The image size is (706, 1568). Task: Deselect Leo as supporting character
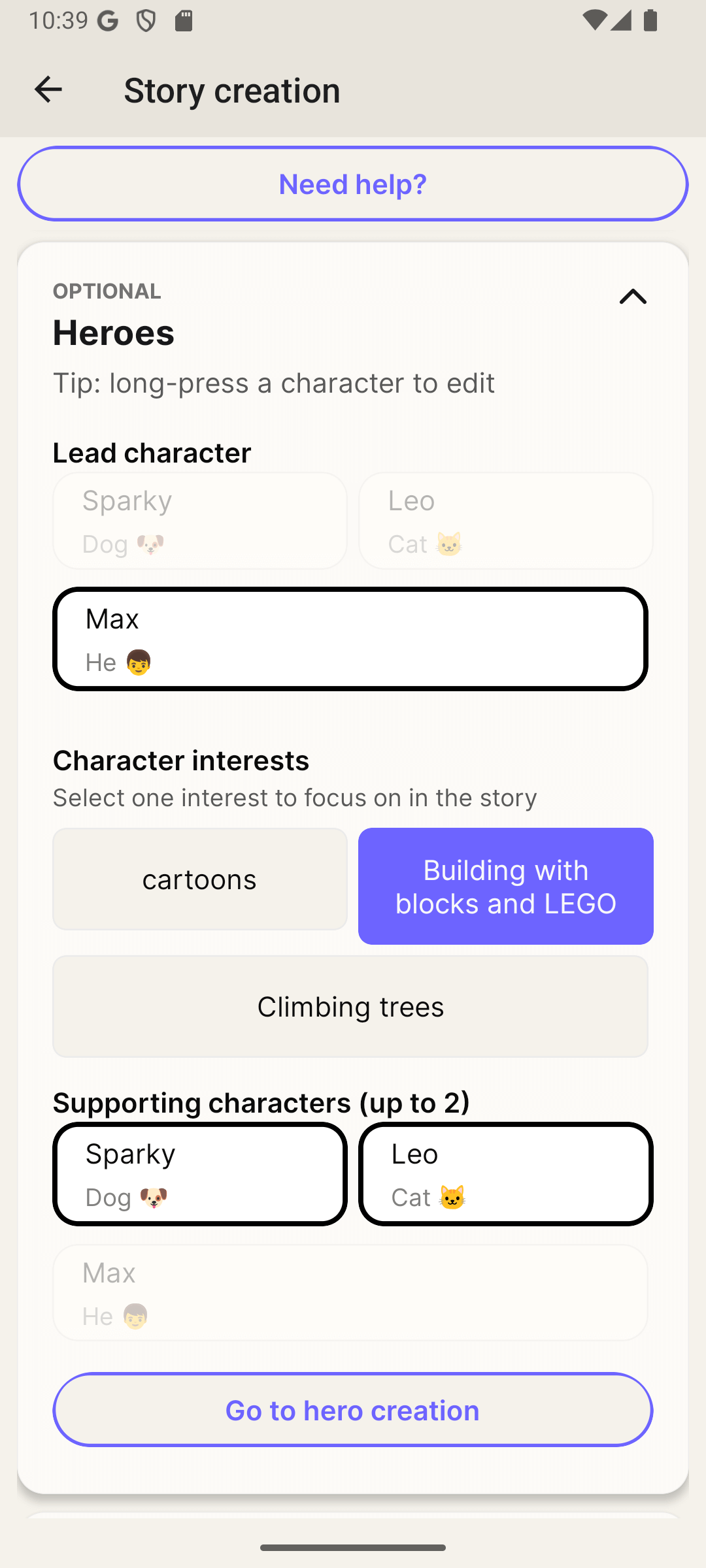pyautogui.click(x=506, y=1174)
